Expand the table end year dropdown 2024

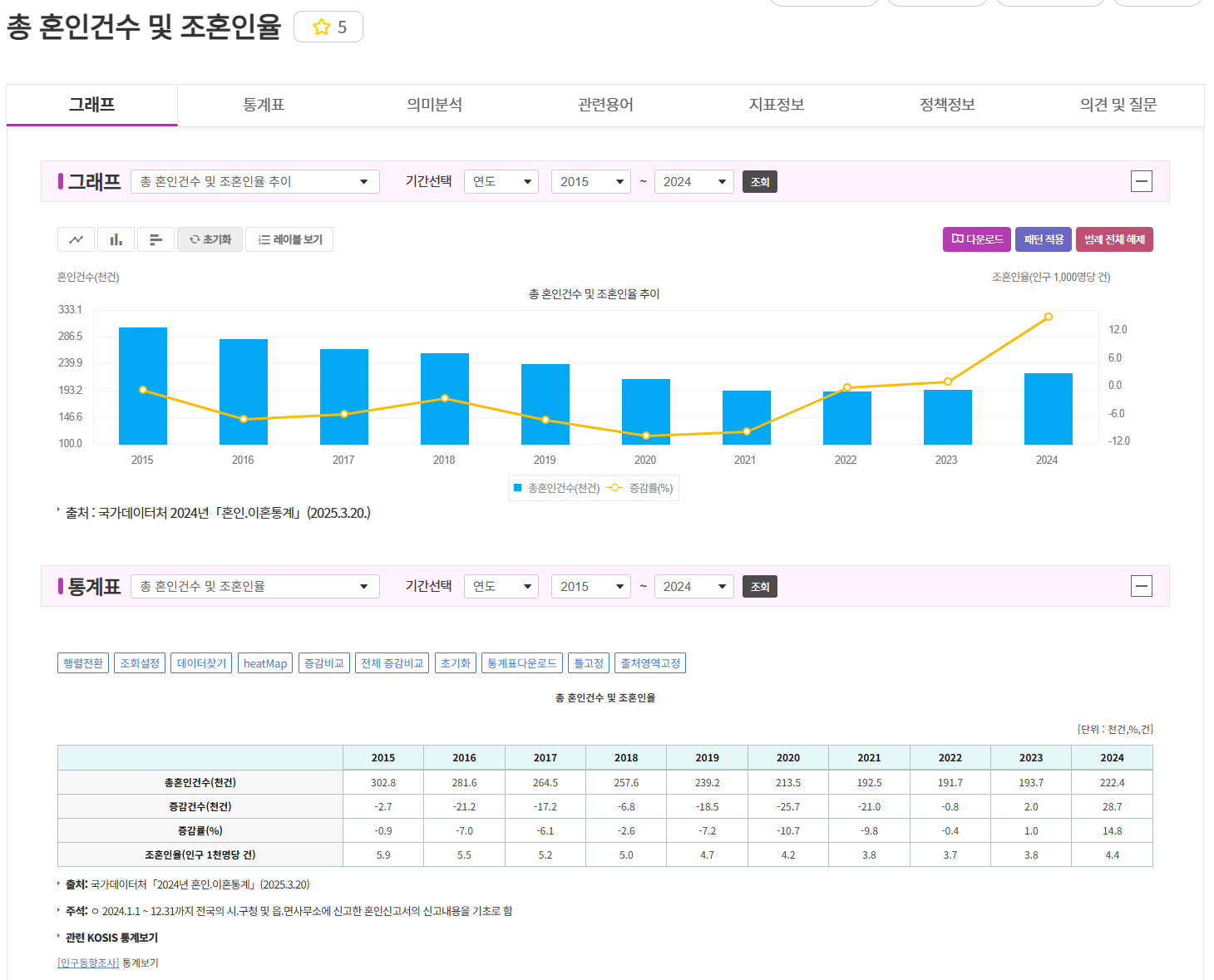pos(693,586)
